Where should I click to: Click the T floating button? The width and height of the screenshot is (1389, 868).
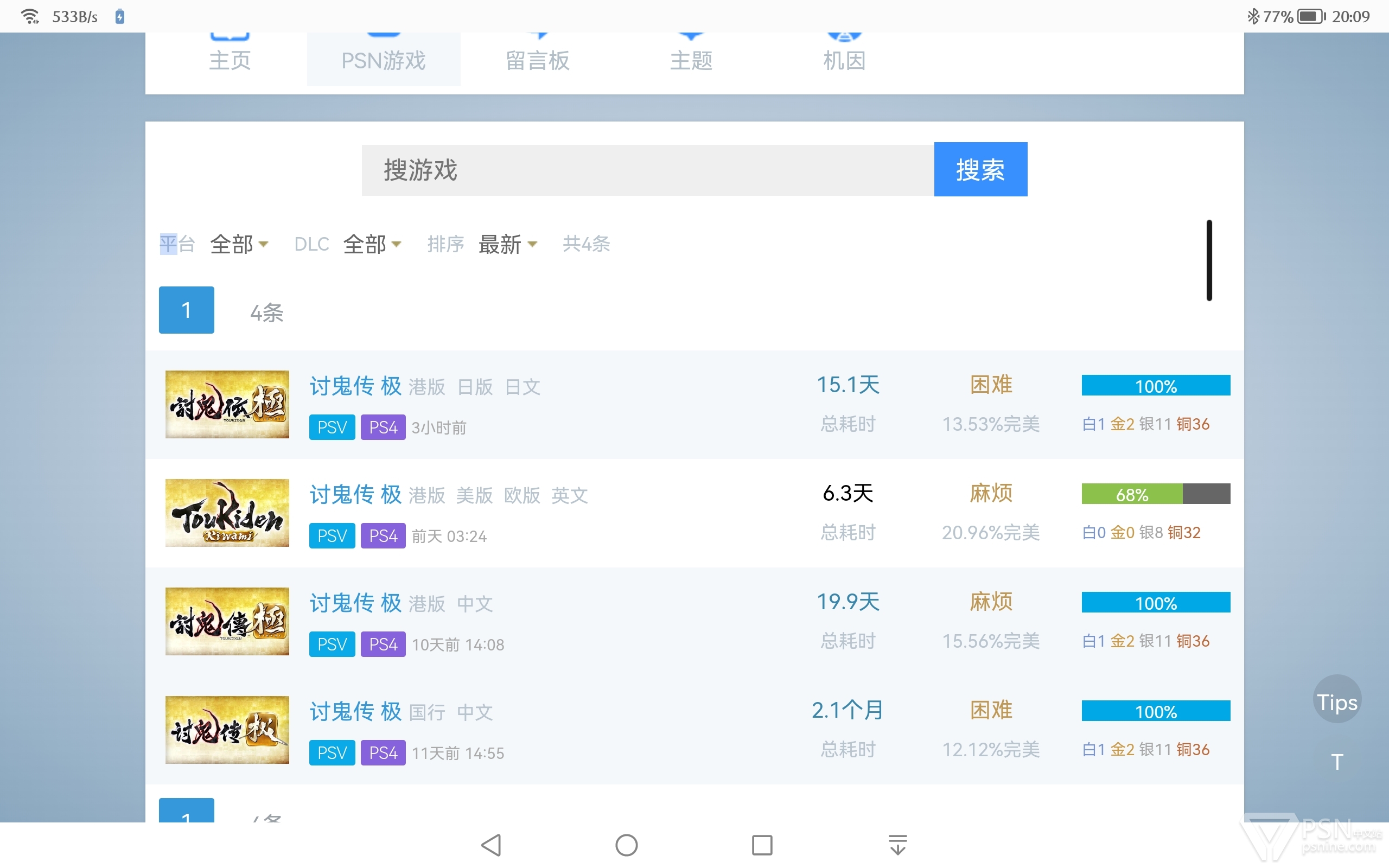pyautogui.click(x=1337, y=762)
